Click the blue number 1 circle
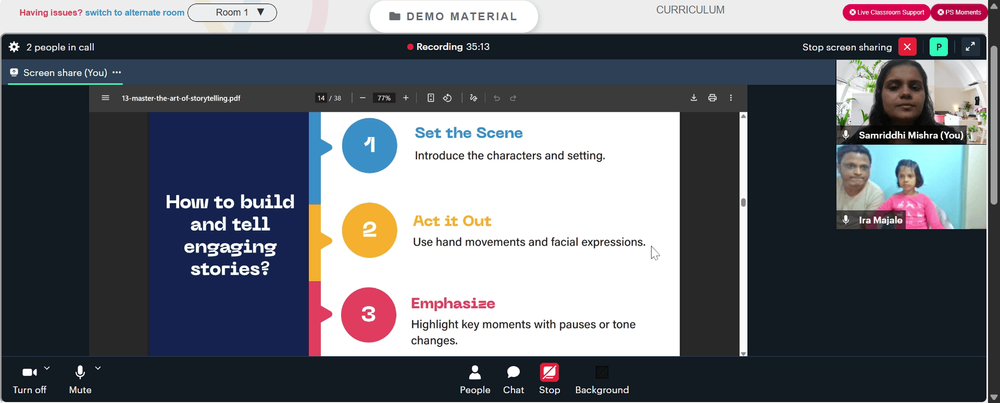1000x403 pixels. pyautogui.click(x=369, y=145)
